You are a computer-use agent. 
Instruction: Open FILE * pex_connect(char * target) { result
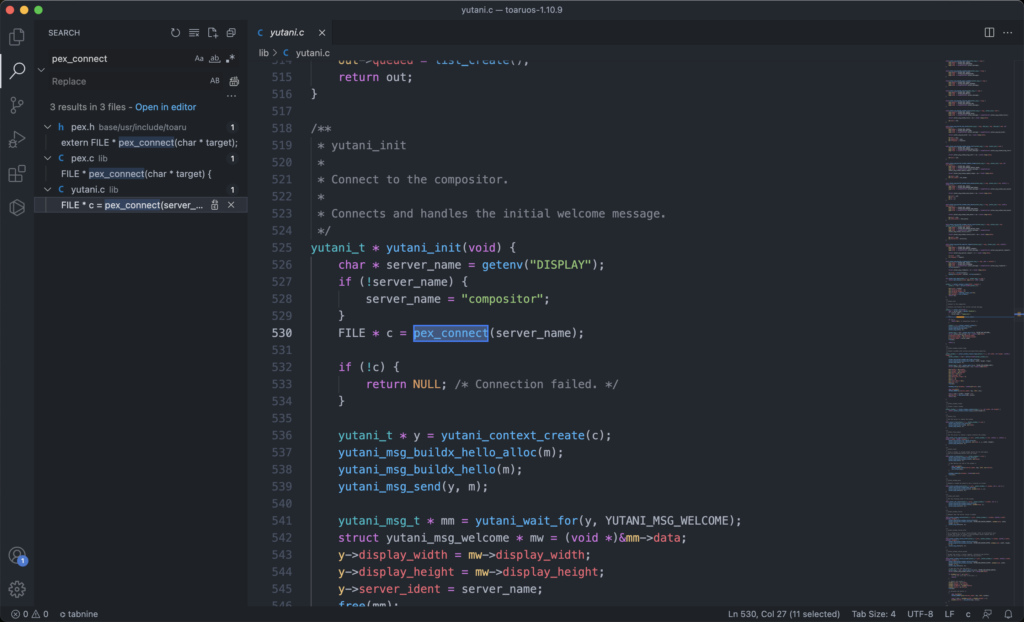(x=136, y=174)
